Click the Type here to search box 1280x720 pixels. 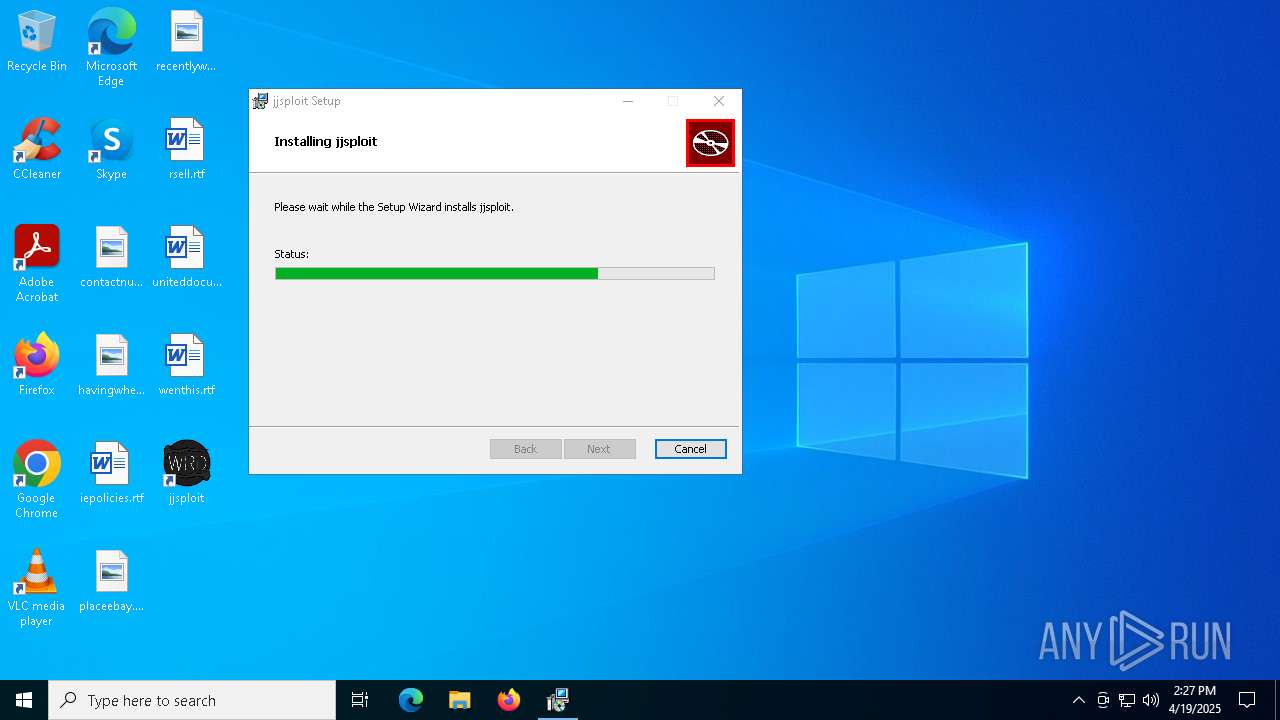point(192,700)
